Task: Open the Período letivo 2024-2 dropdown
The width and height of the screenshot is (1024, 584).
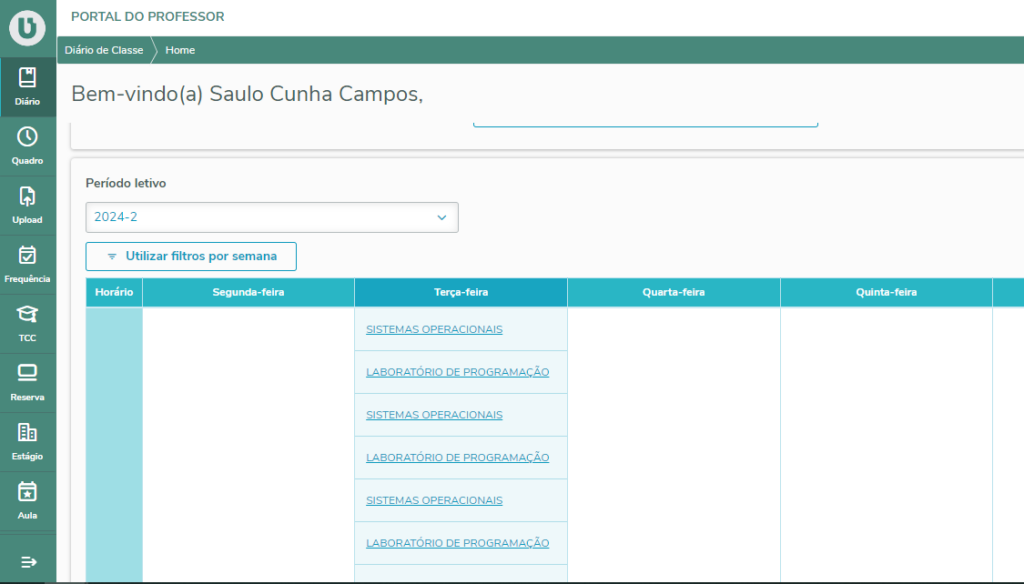Action: 271,217
